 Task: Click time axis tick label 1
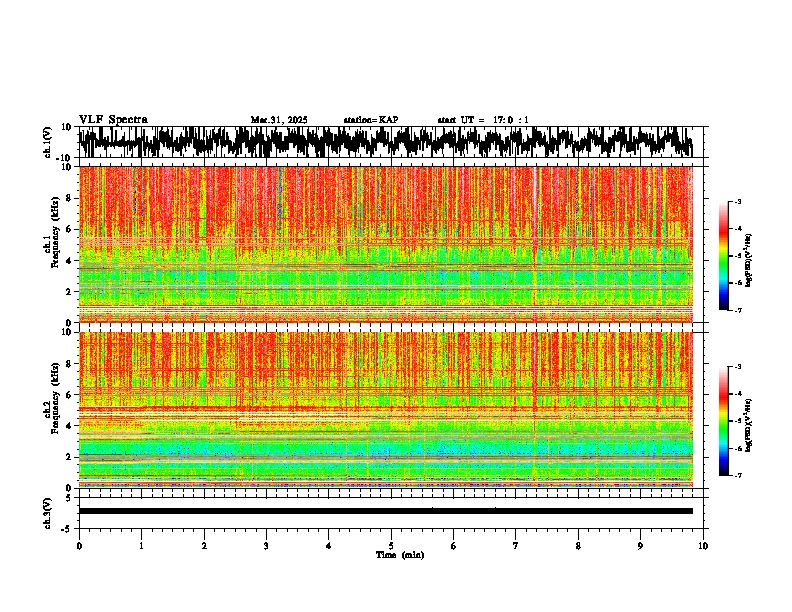point(141,546)
